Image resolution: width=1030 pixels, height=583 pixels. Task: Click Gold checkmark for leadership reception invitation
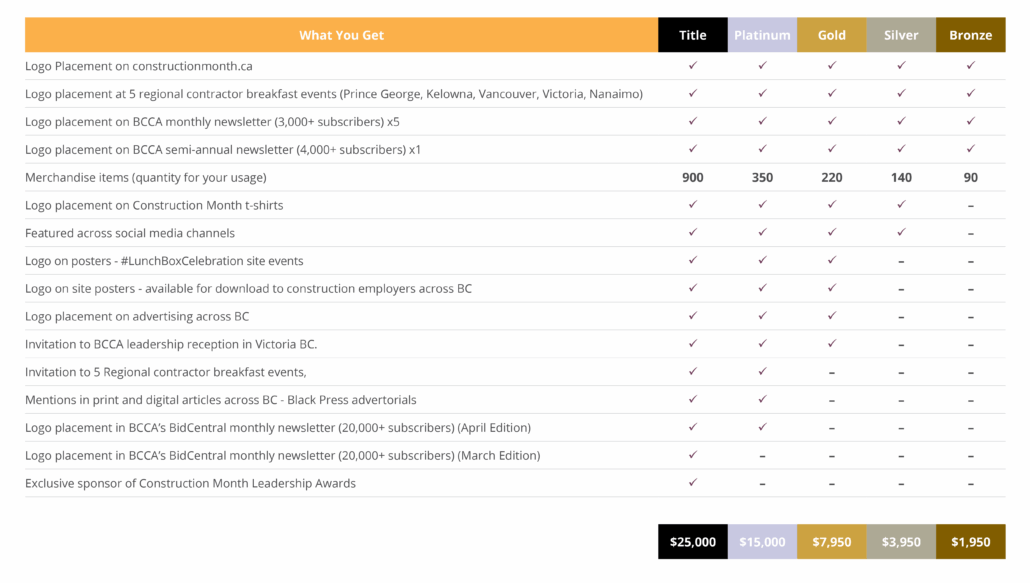coord(832,343)
